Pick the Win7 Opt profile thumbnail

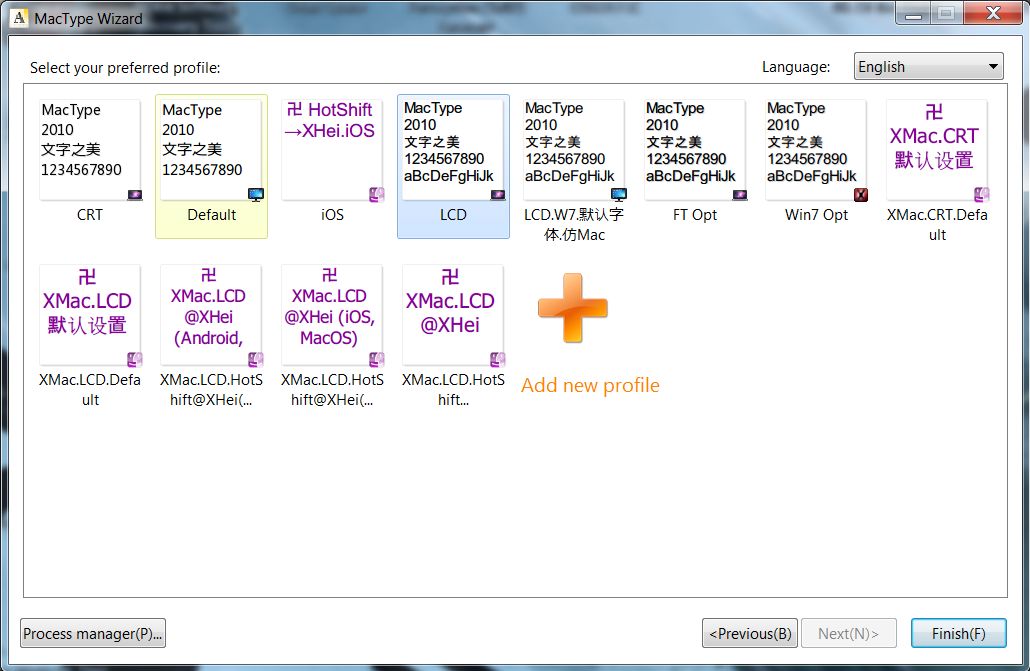(x=815, y=150)
